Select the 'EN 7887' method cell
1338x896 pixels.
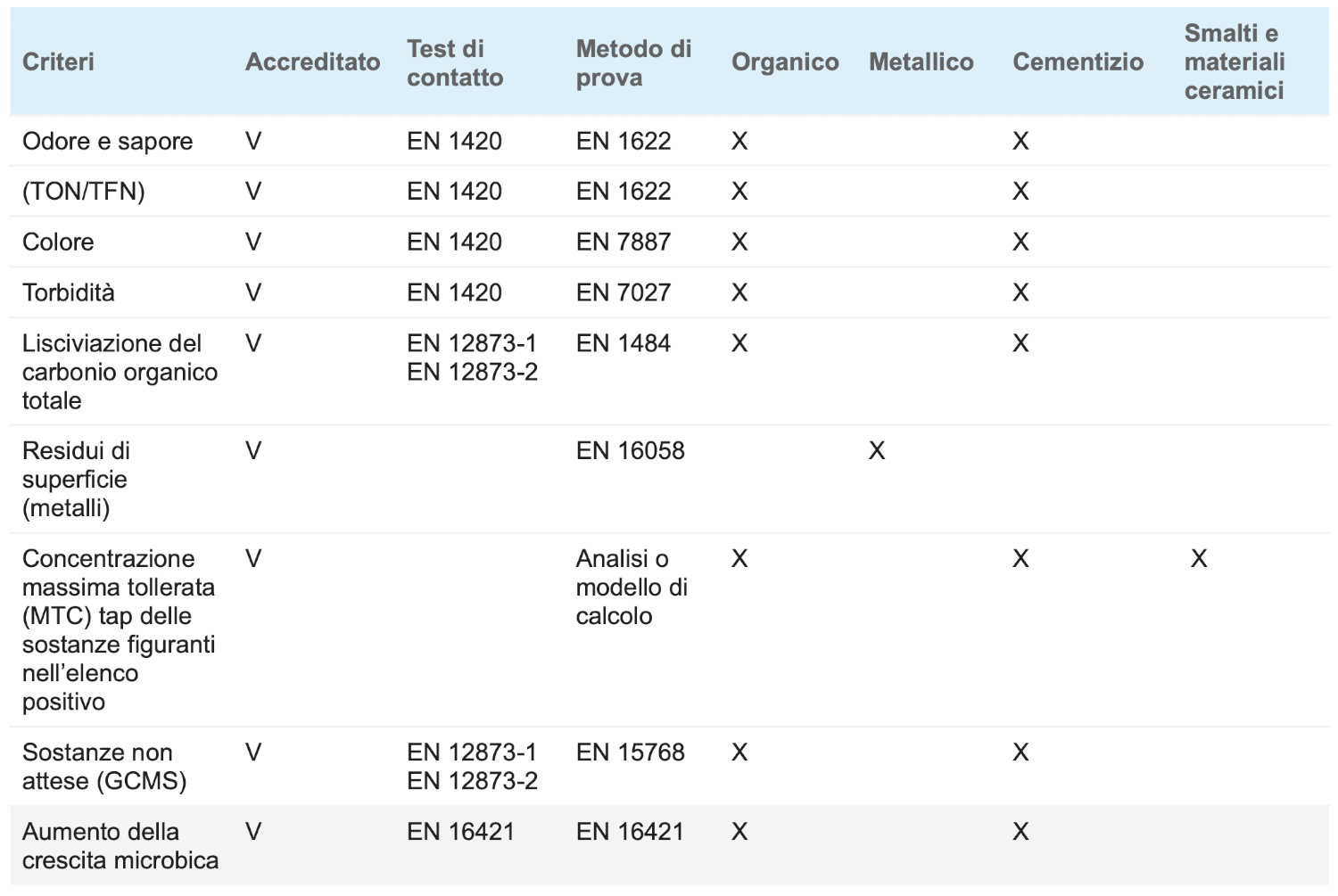[x=623, y=242]
